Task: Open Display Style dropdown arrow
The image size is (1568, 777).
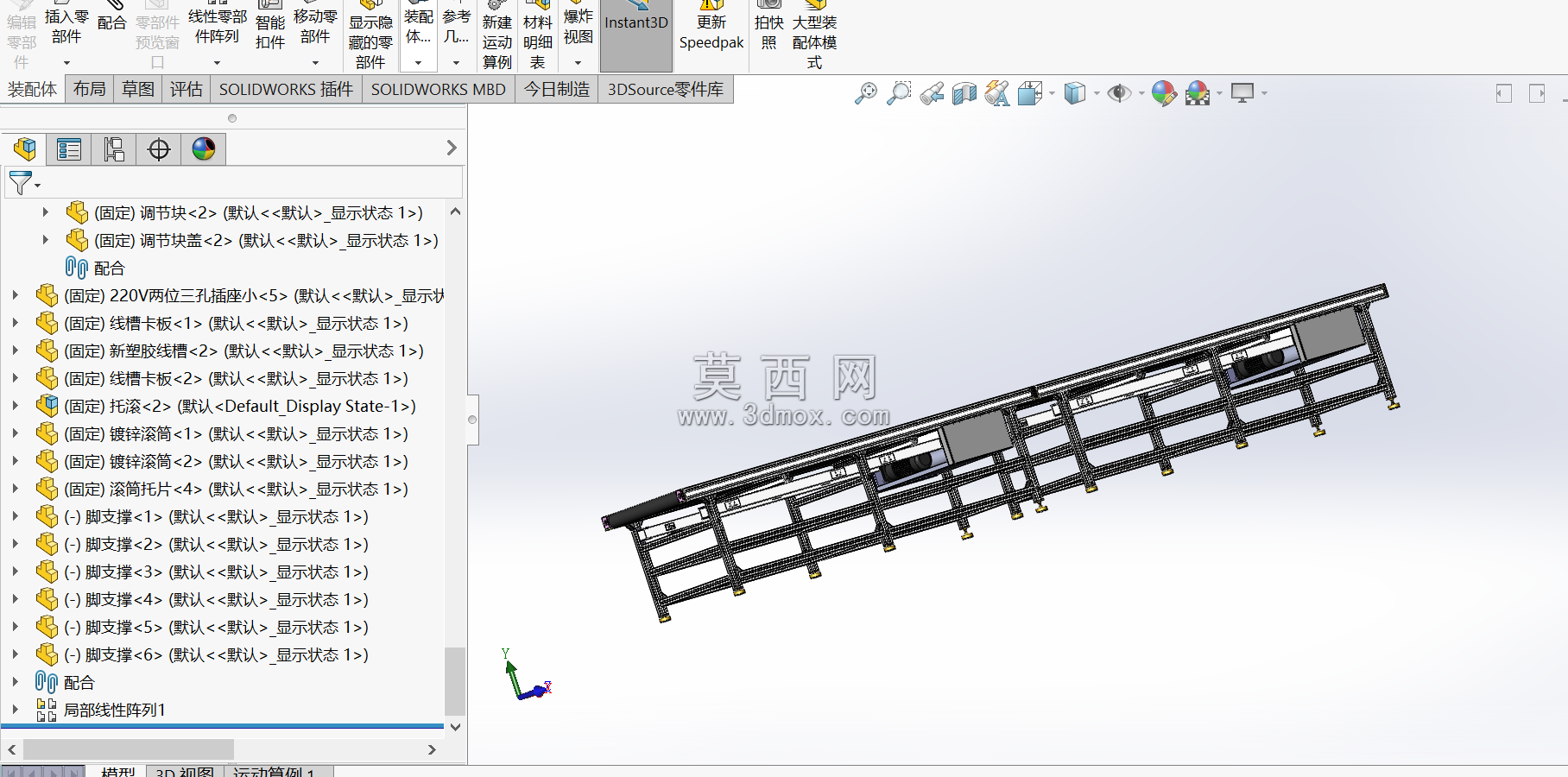Action: [x=1097, y=93]
